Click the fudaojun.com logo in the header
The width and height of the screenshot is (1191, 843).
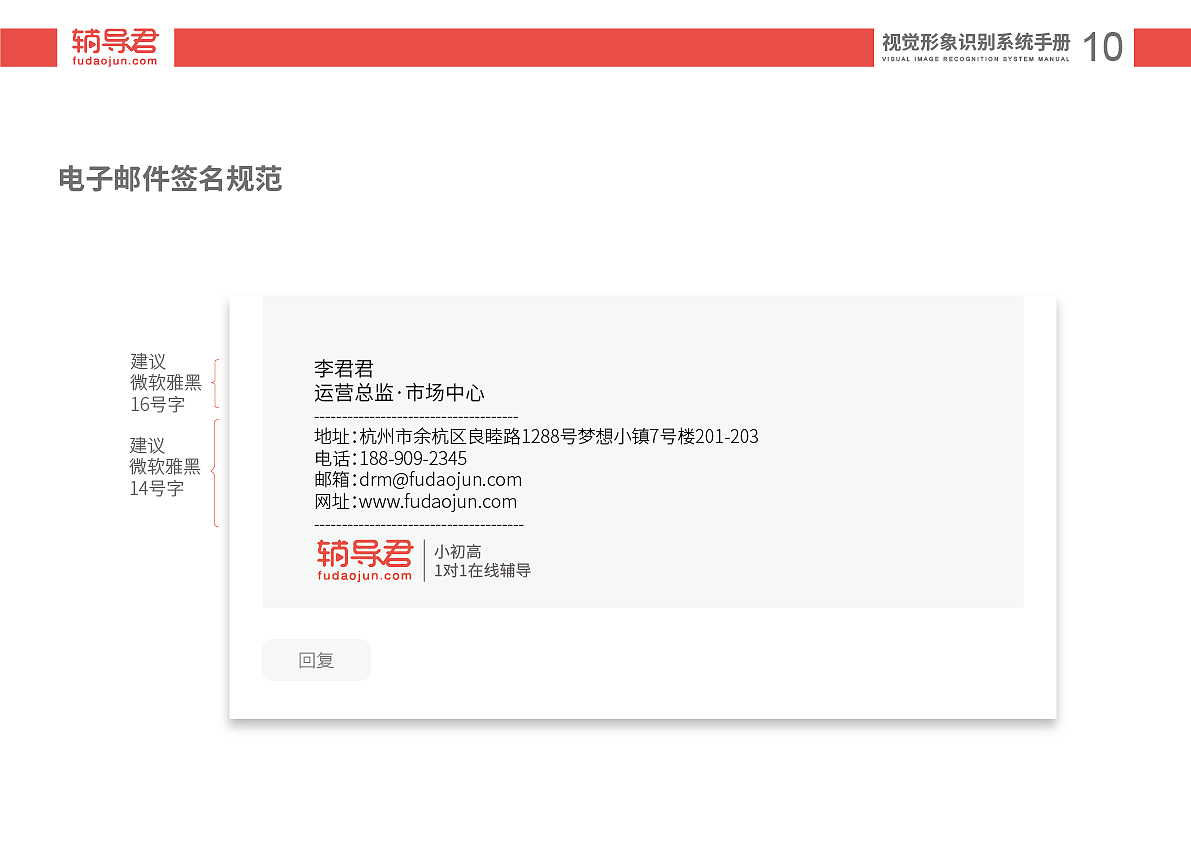point(115,47)
